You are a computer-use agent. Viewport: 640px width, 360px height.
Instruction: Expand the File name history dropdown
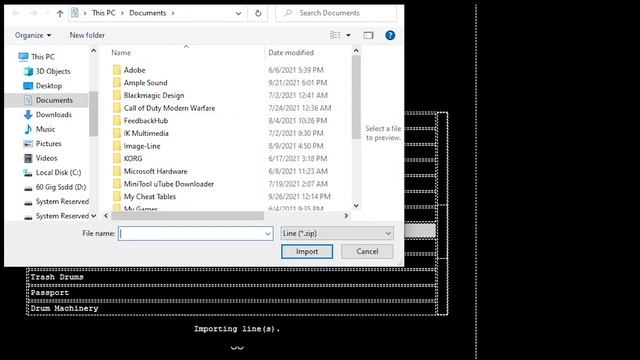pyautogui.click(x=268, y=233)
